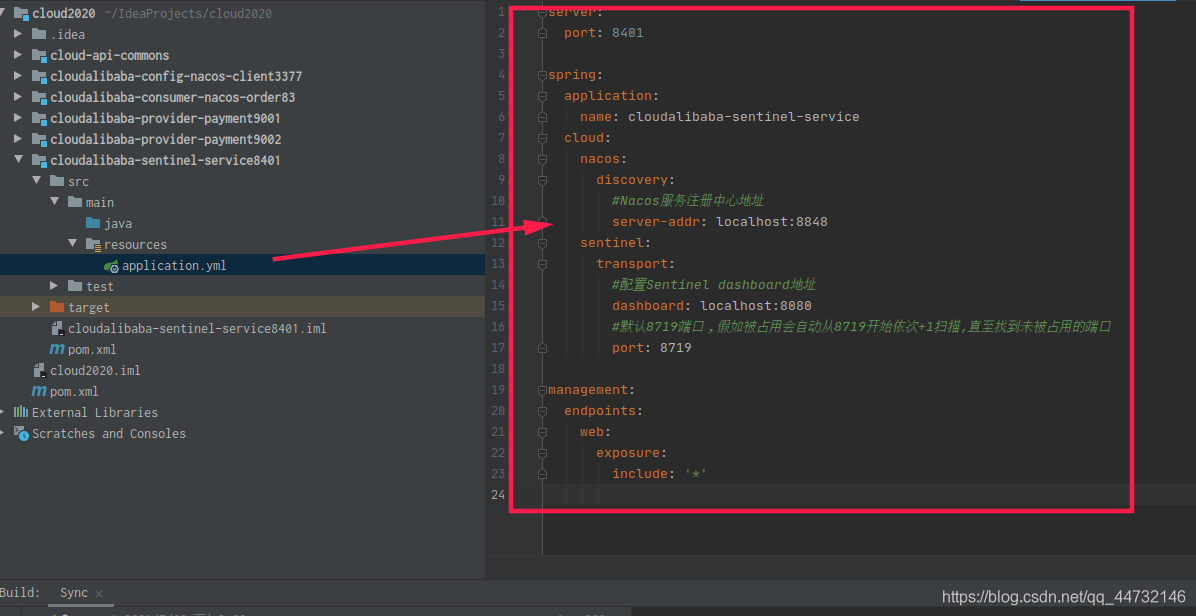Click the dashboard localhost:8080 value

pos(756,306)
